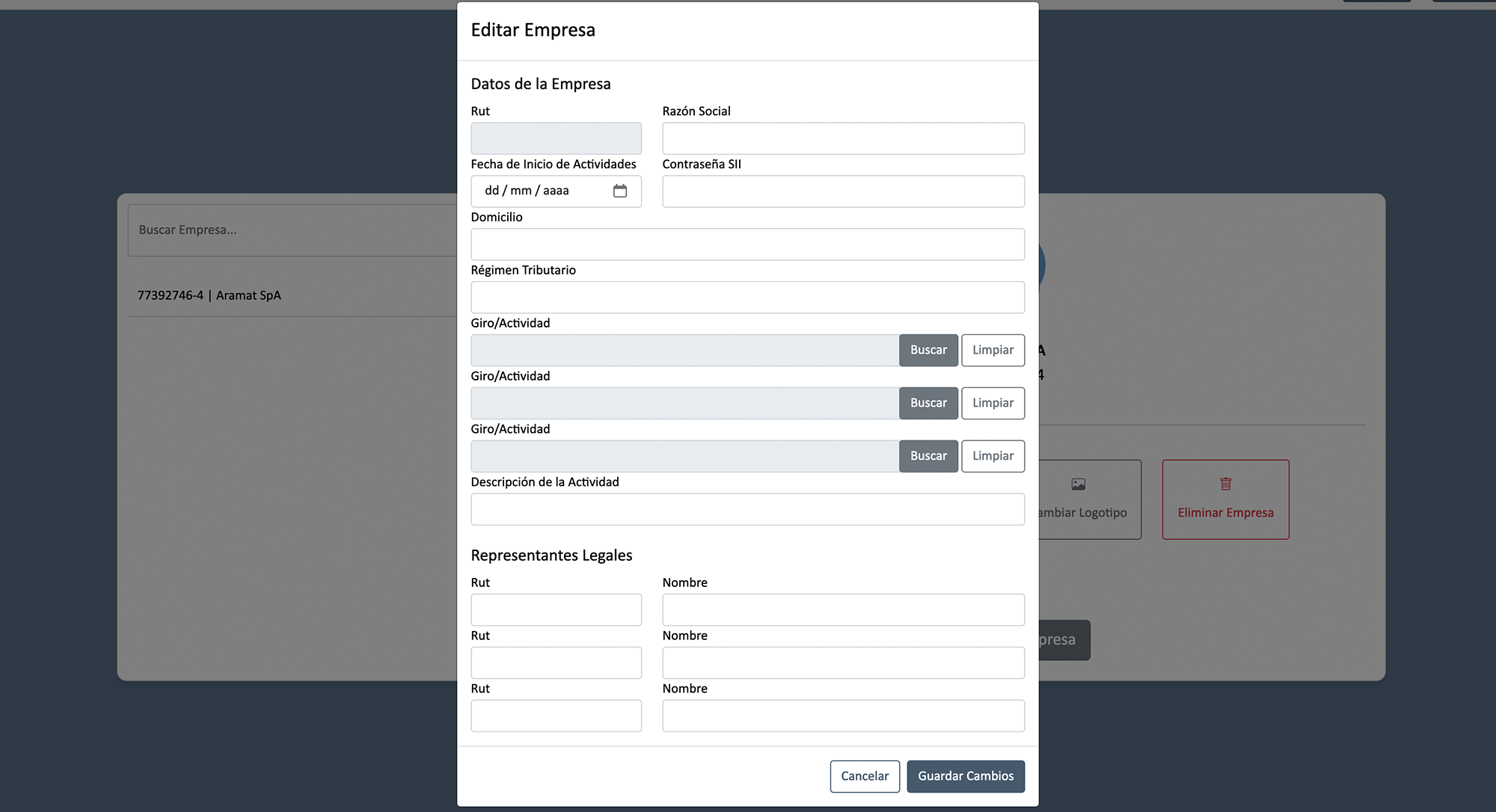Cancel editing with the Cancelar button
1496x812 pixels.
(x=864, y=776)
